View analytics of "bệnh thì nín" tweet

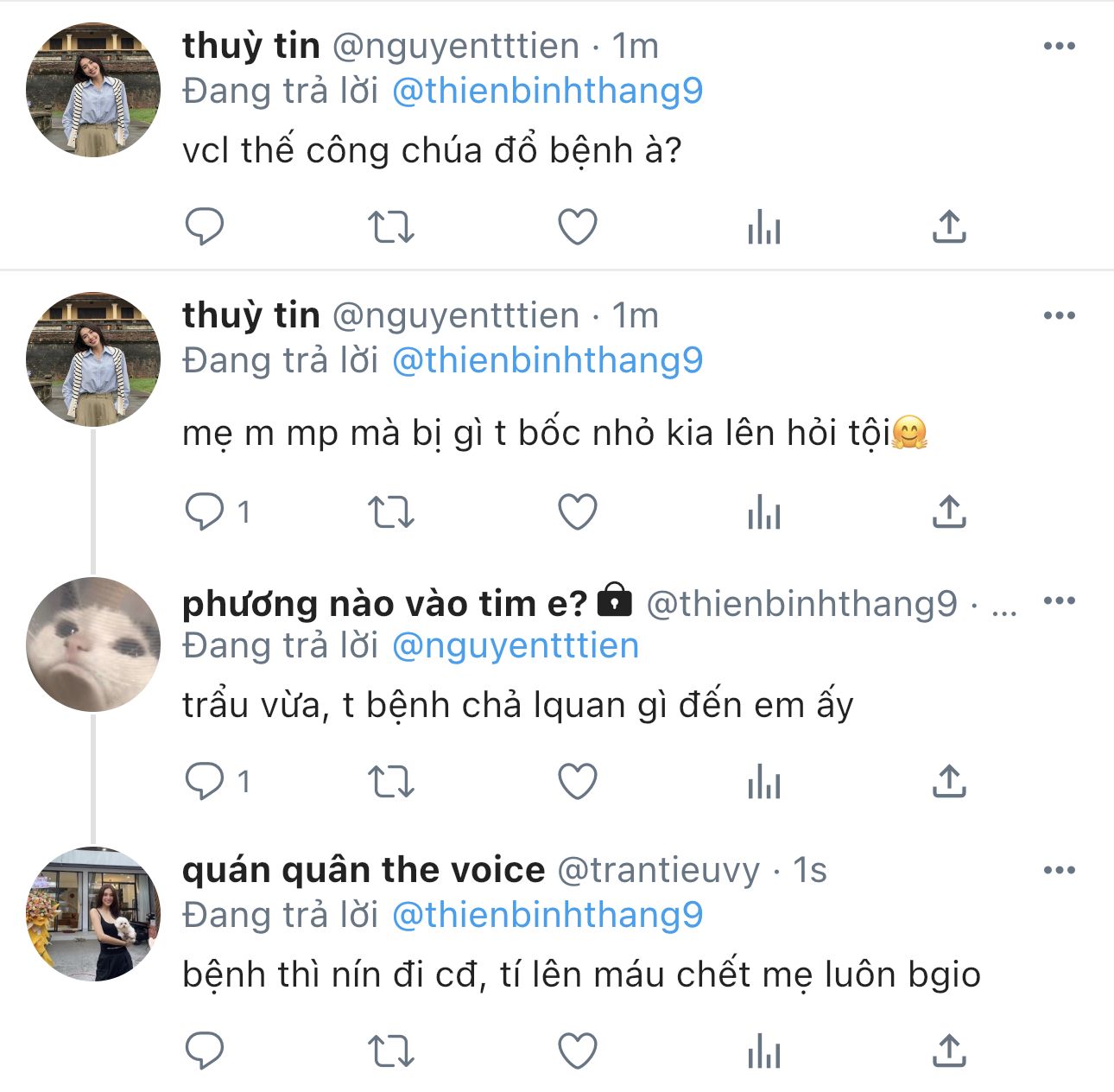pyautogui.click(x=764, y=1051)
